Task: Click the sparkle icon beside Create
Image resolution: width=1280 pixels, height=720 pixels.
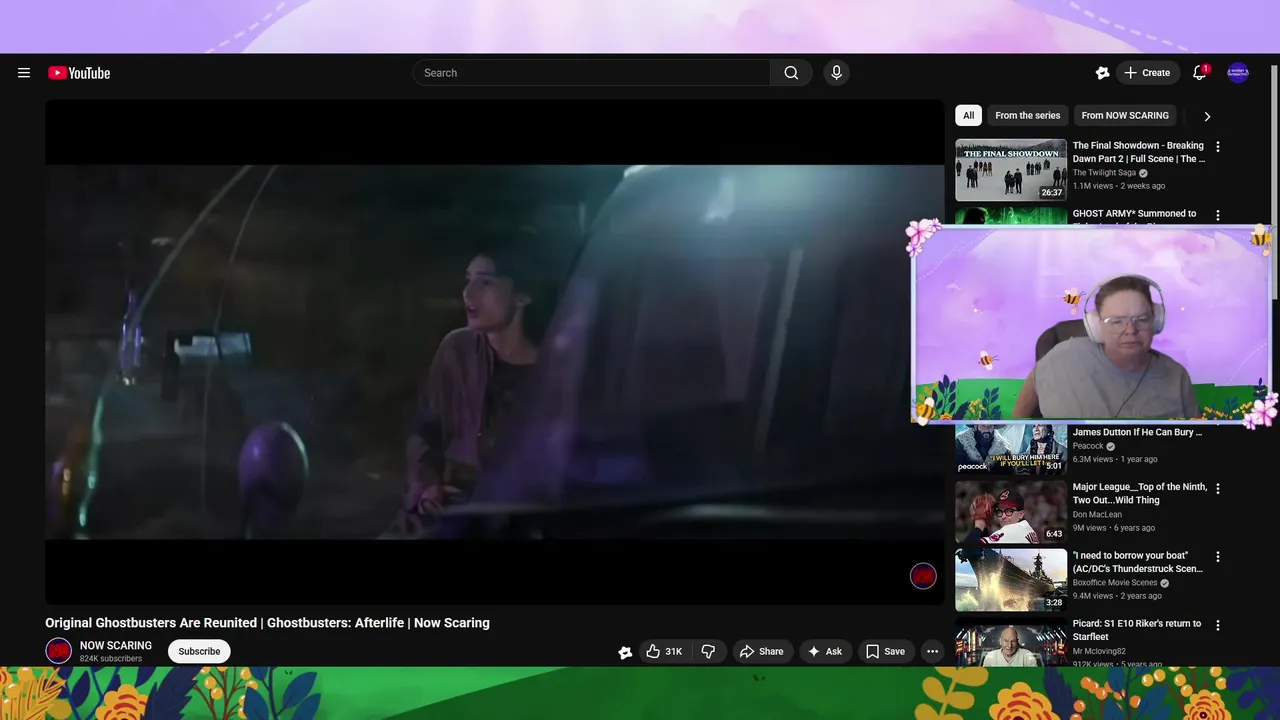Action: point(1102,73)
